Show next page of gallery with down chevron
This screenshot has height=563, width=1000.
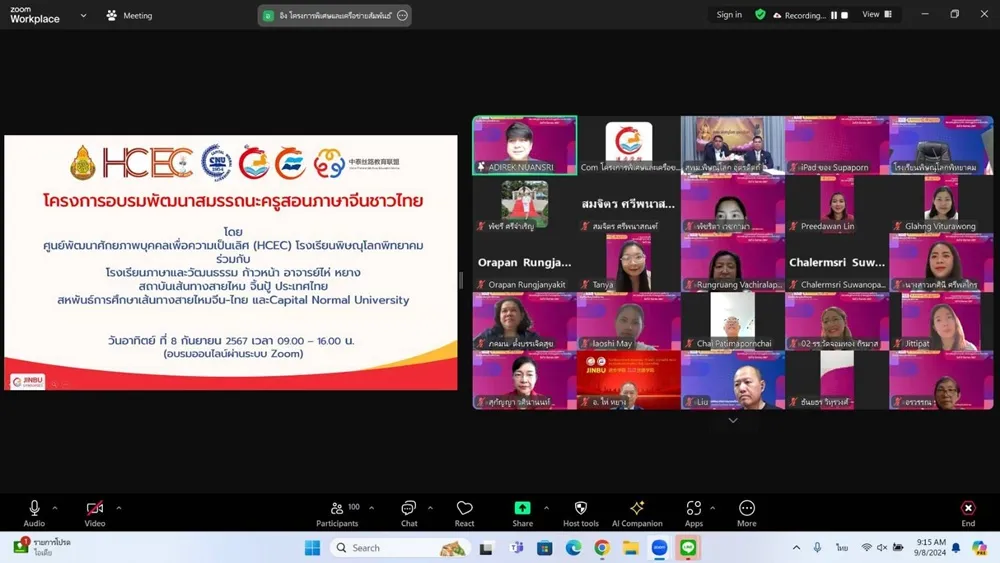[x=733, y=420]
